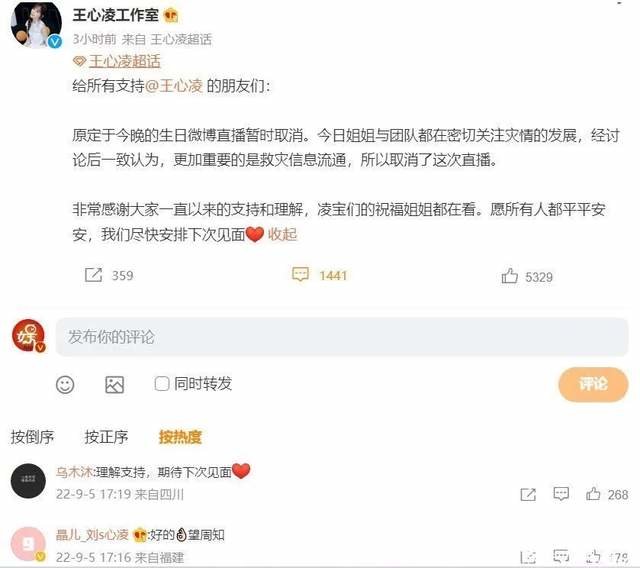
Task: Click the image upload icon below the comment box
Action: [114, 384]
